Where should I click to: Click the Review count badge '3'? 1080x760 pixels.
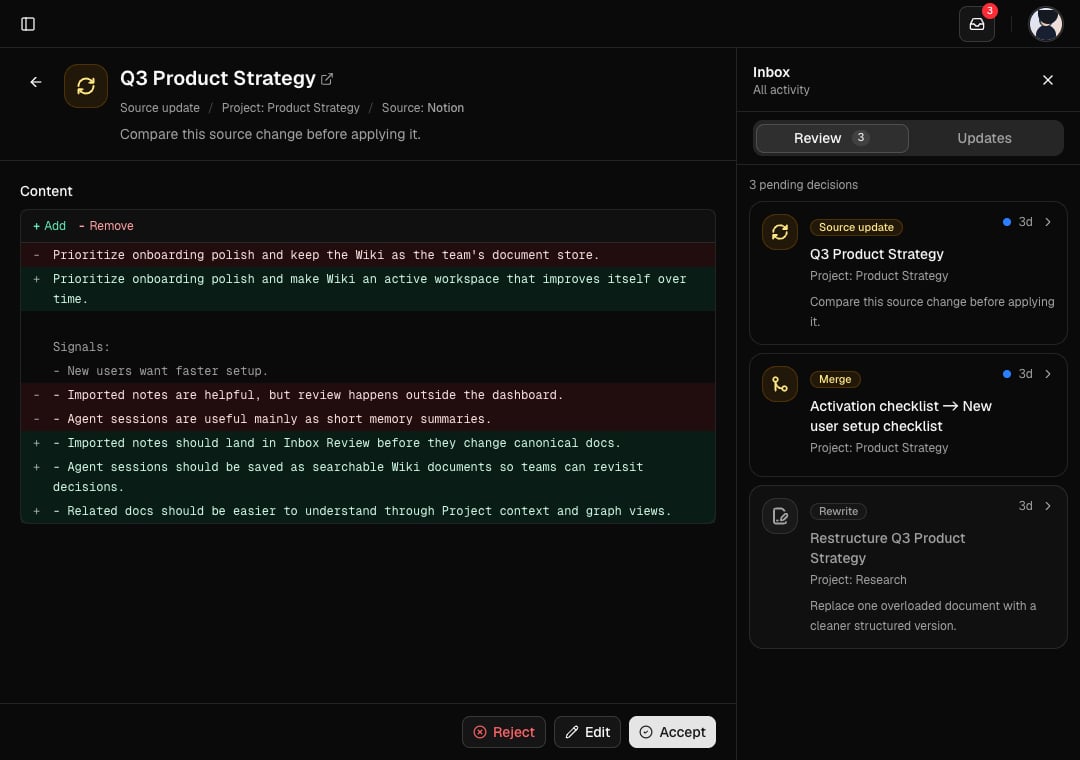pos(860,137)
